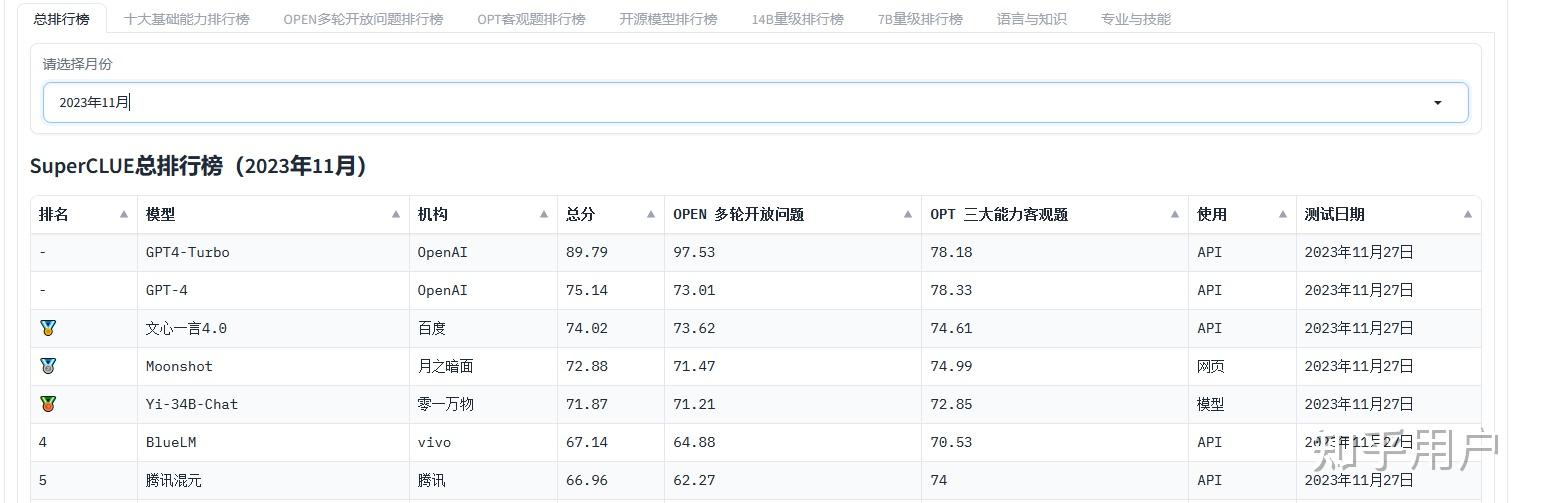Click the 测试日期 column header label
Screen dimensions: 1543x503
pos(1335,214)
